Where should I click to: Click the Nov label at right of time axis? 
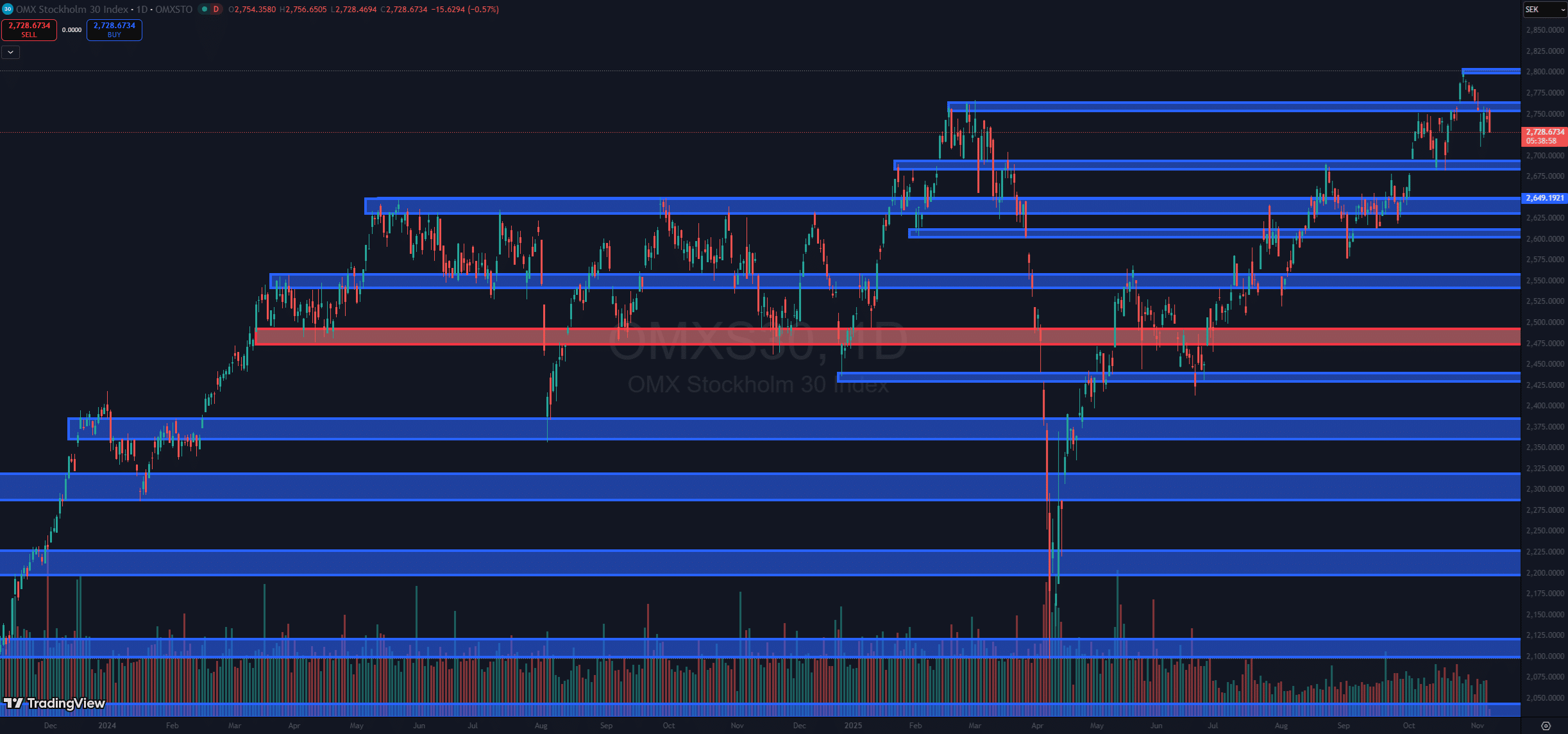(x=1478, y=726)
